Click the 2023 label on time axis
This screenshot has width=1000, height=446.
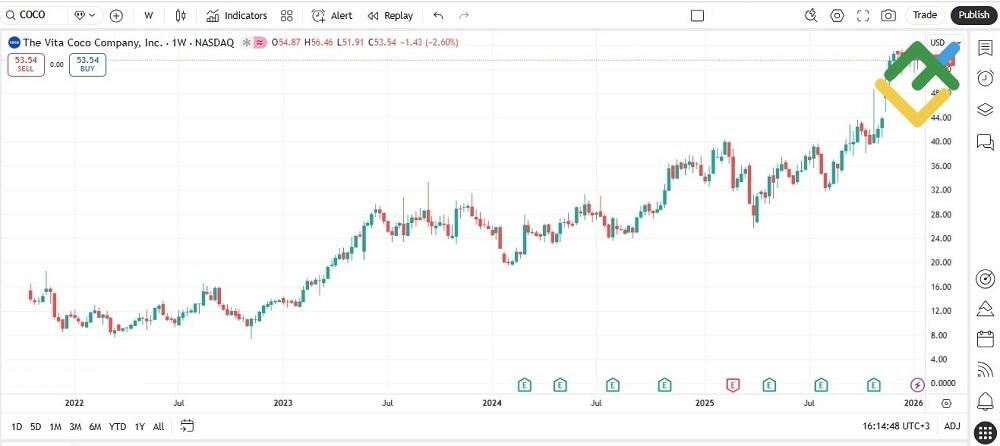click(283, 403)
